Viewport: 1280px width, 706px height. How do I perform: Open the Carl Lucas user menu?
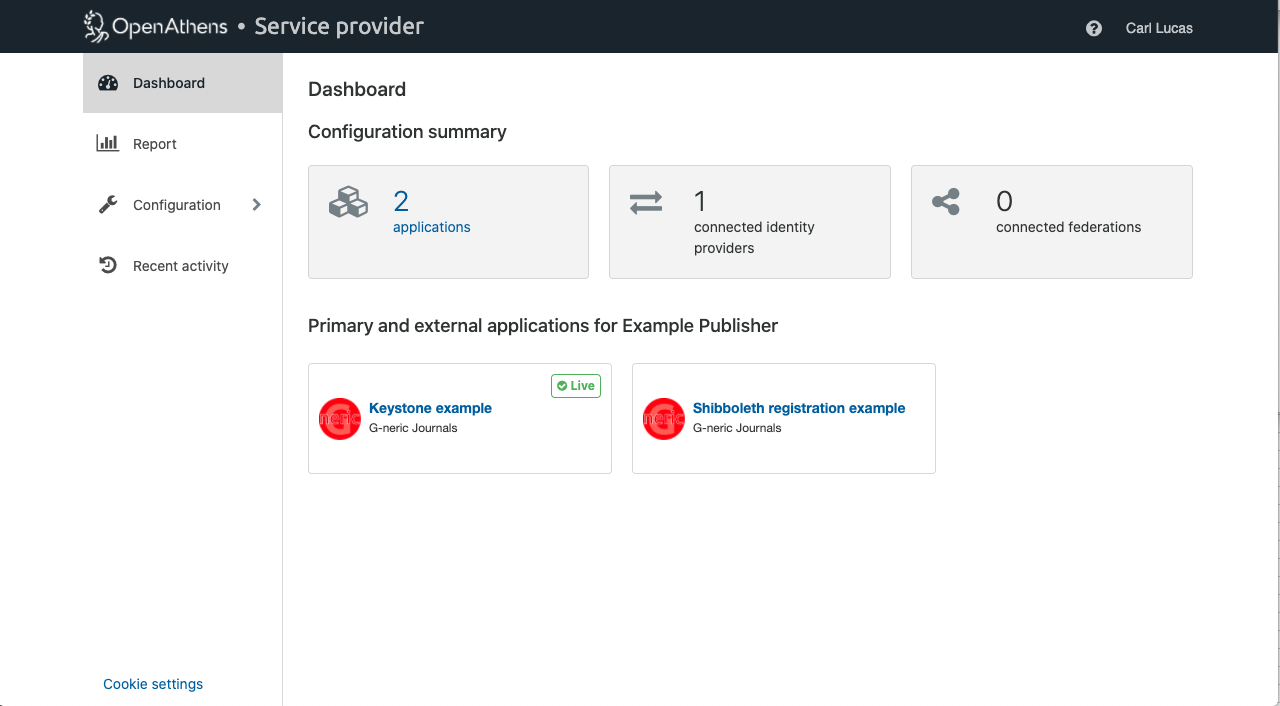(1158, 28)
